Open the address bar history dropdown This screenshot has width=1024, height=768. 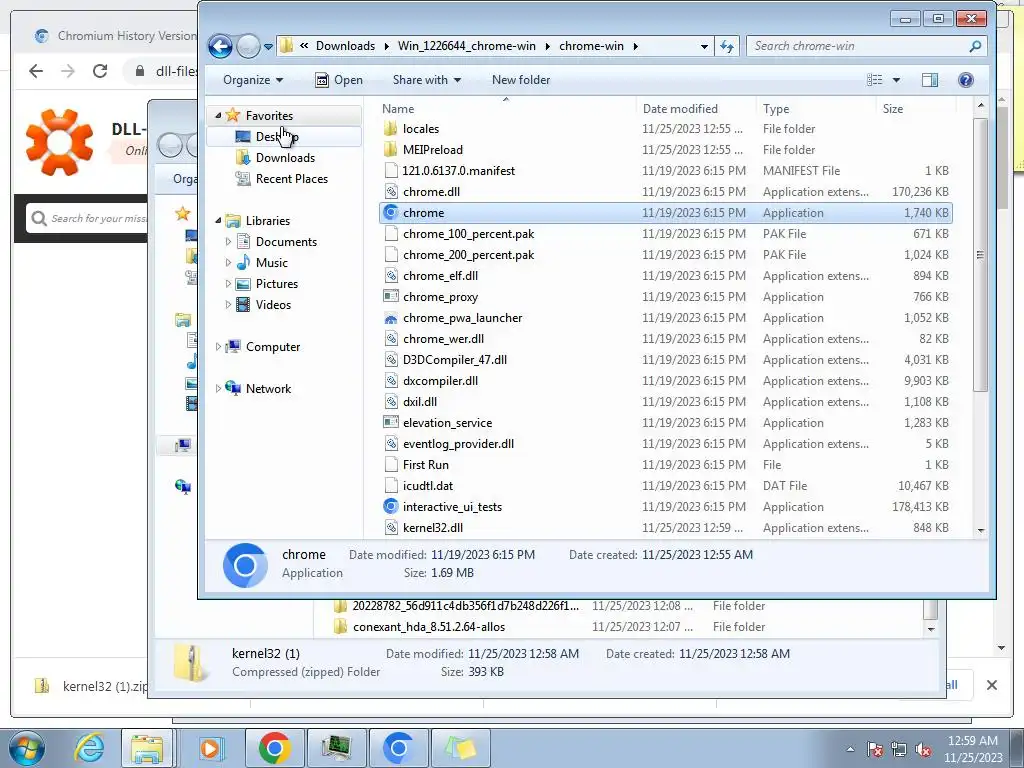(704, 46)
